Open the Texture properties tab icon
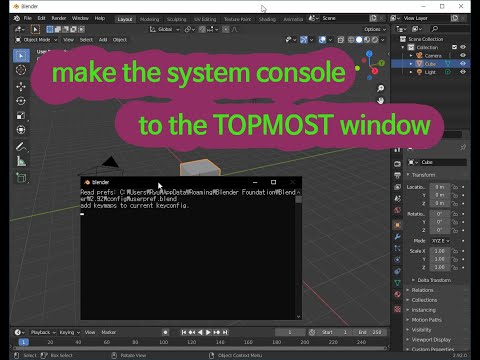 click(397, 309)
